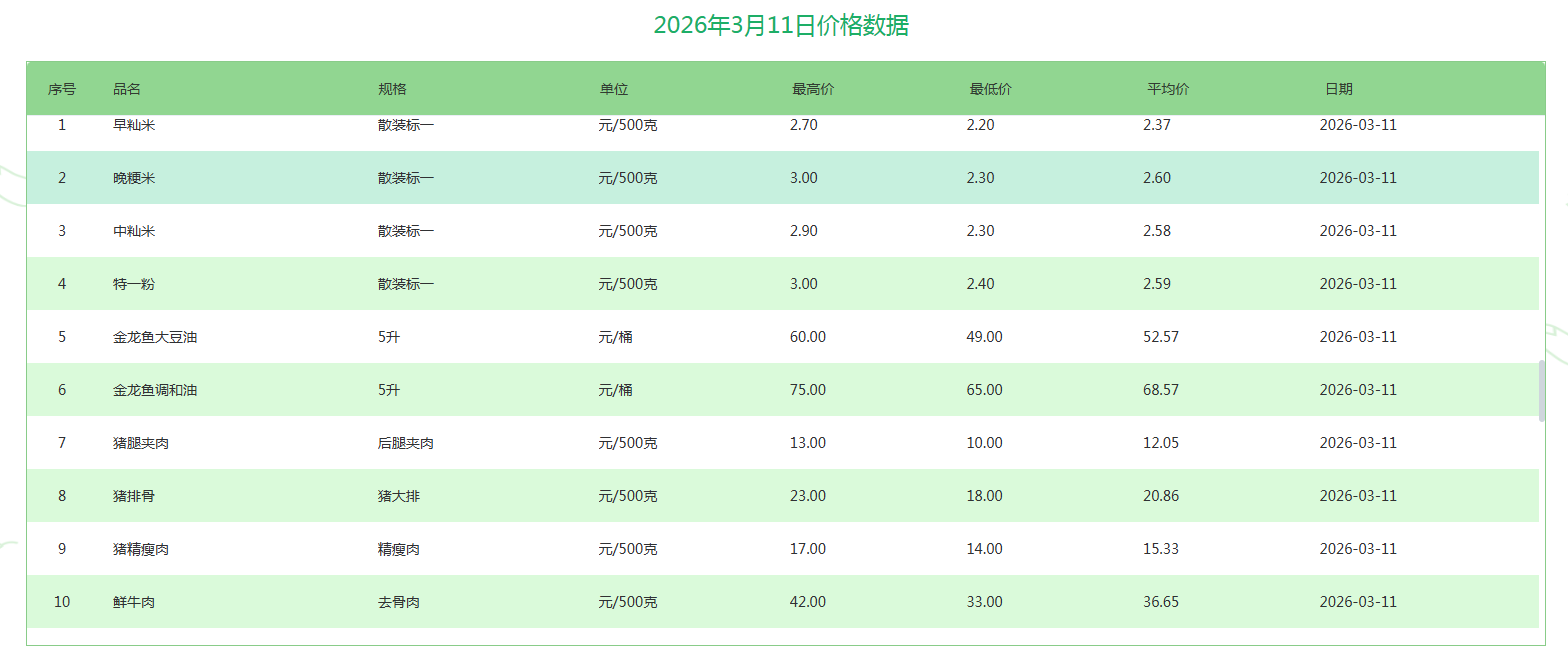Screen dimensions: 1568x652
Task: Click the 42.00 highest price cell
Action: click(x=808, y=602)
